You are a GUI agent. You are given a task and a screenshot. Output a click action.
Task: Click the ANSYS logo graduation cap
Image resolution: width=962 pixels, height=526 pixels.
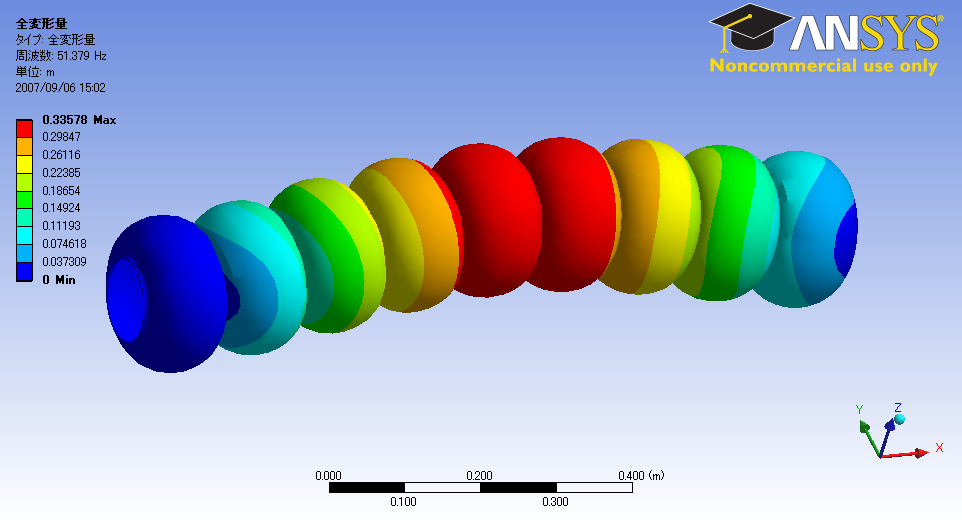pyautogui.click(x=750, y=27)
